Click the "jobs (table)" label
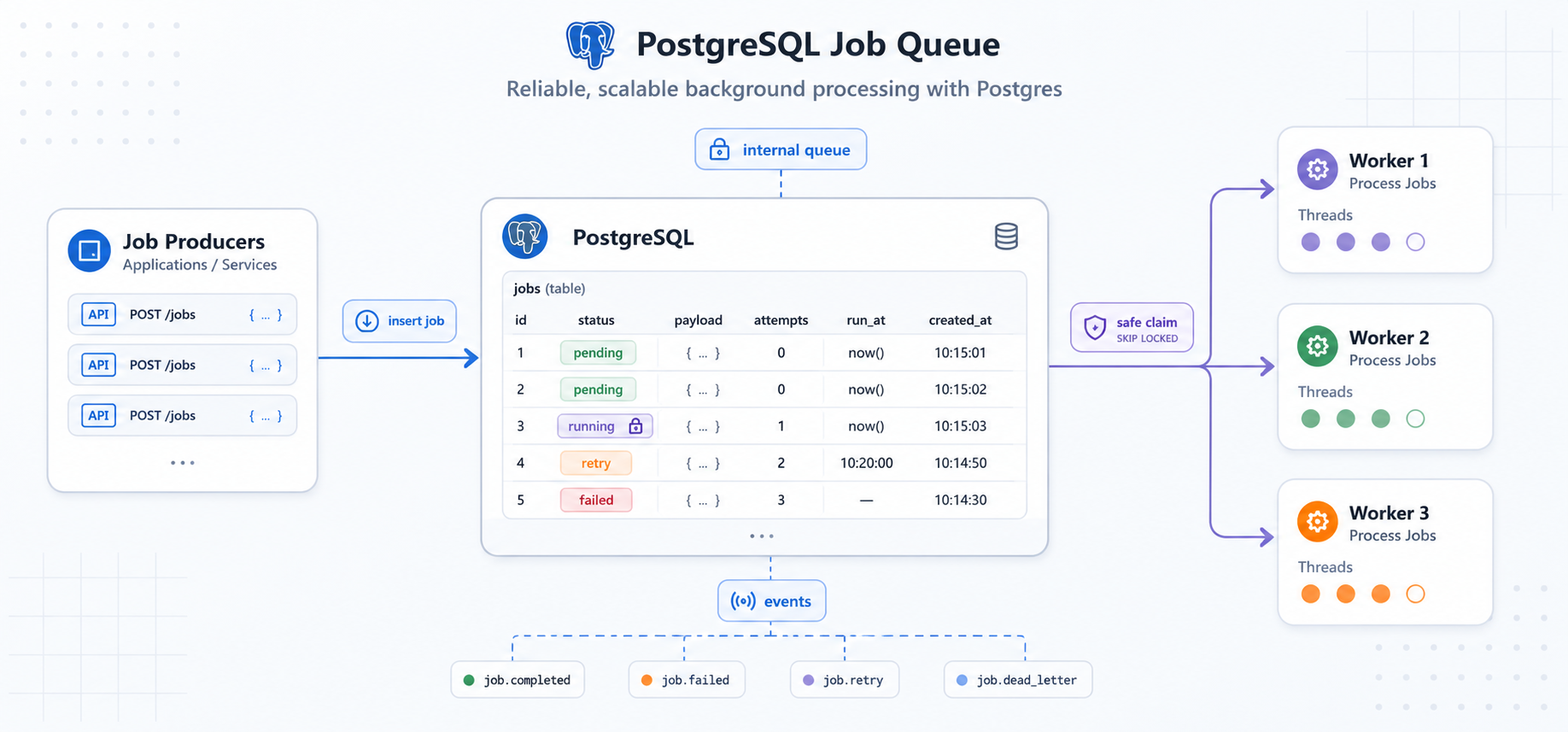 [549, 289]
